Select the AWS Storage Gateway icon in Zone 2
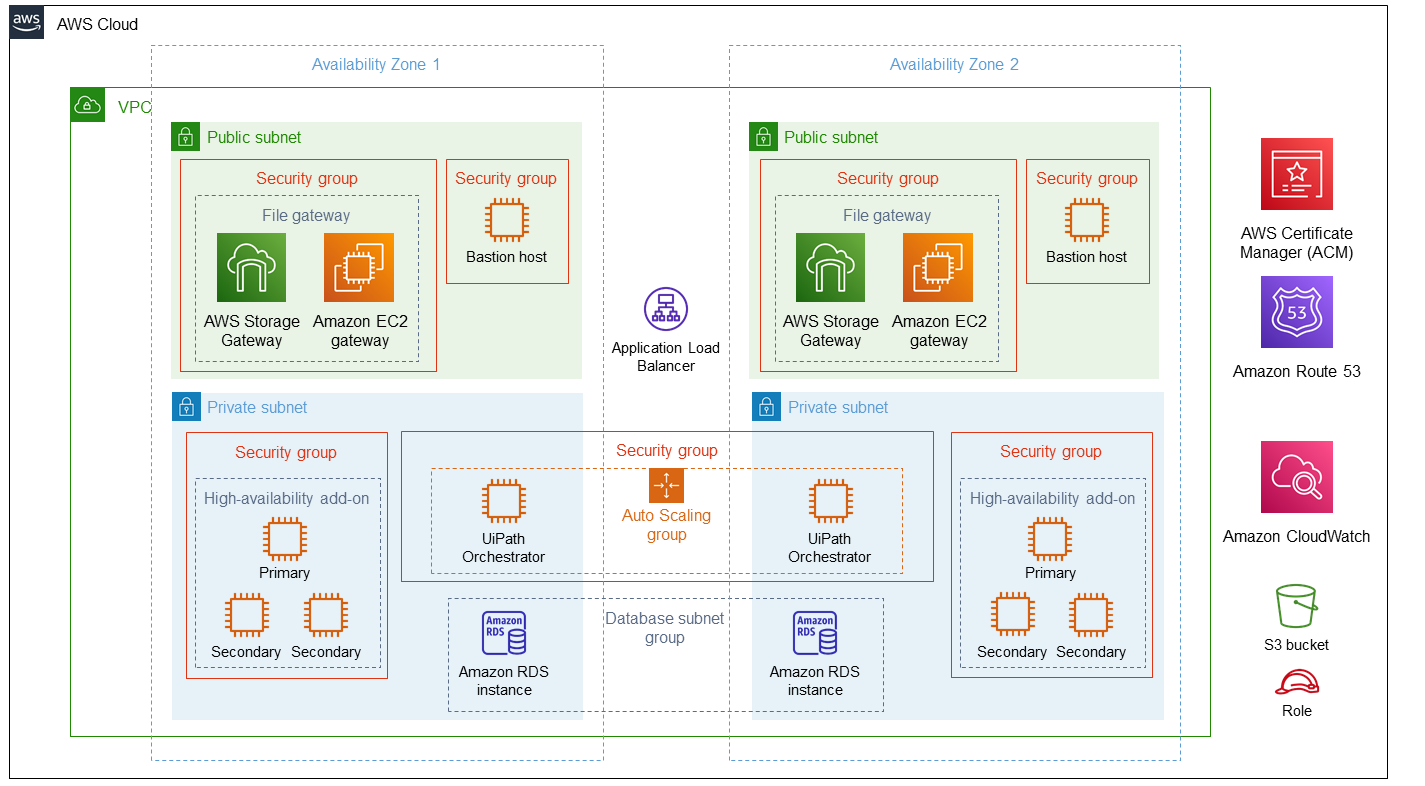1425x786 pixels. 830,268
